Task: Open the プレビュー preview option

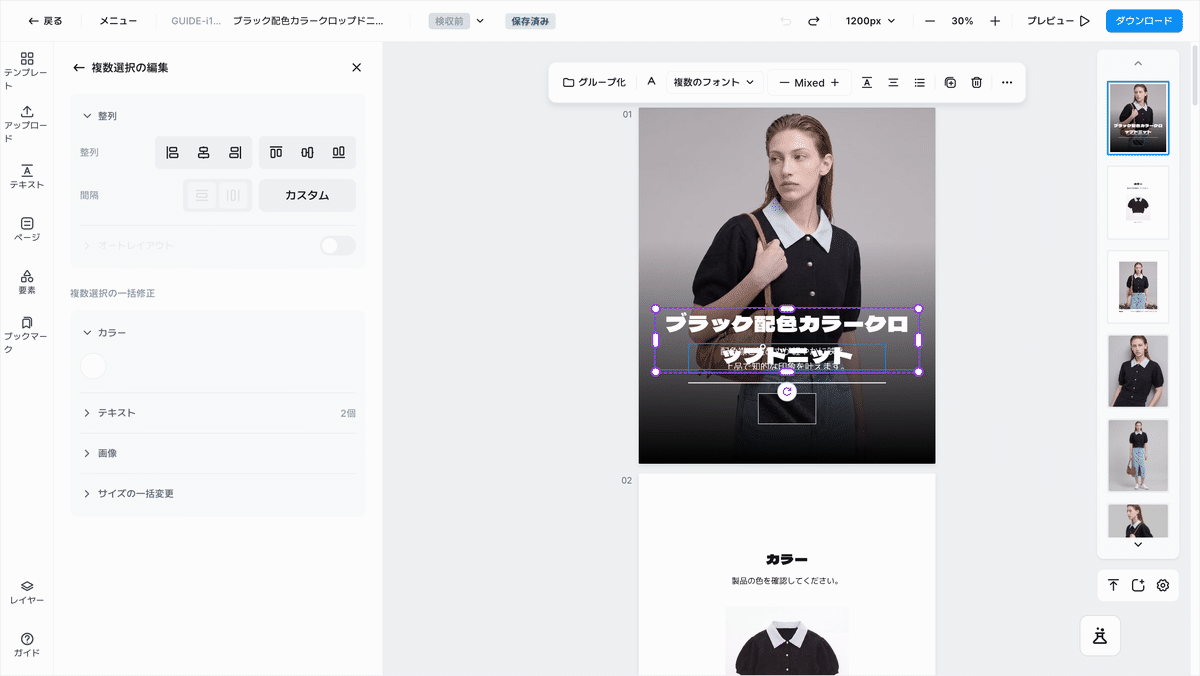Action: [x=1058, y=21]
